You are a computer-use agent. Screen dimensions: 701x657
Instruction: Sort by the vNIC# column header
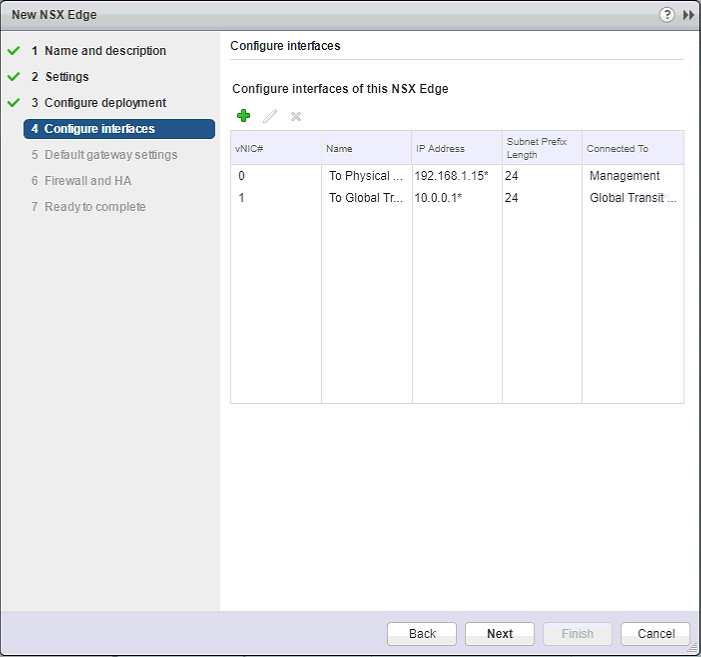click(x=275, y=148)
